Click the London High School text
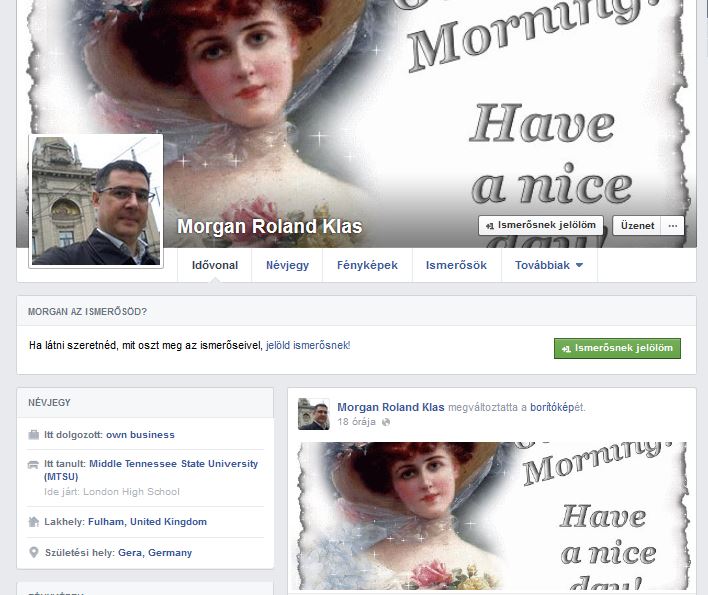The height and width of the screenshot is (595, 708). 131,492
